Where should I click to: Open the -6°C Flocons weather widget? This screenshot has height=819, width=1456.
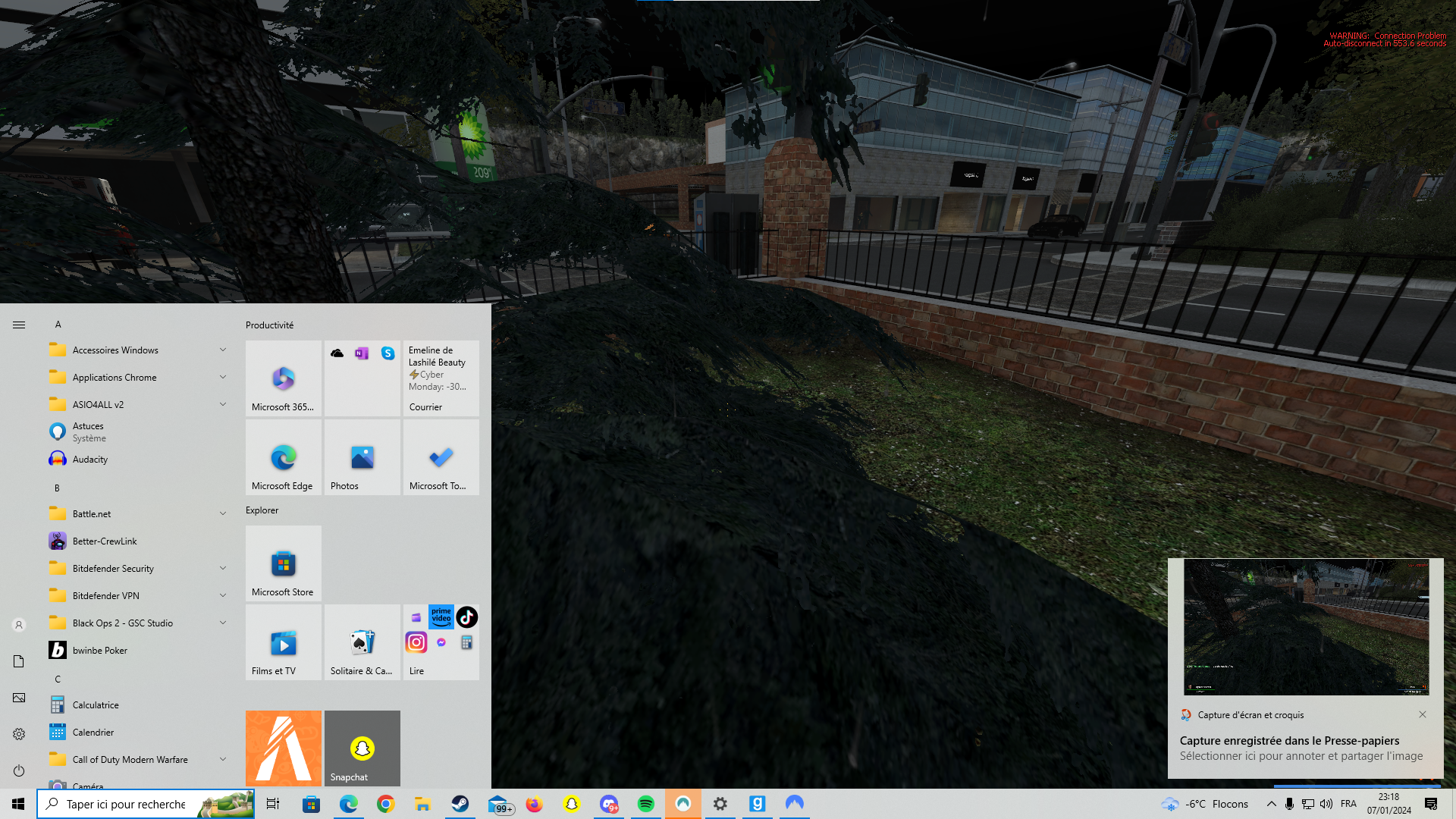click(x=1205, y=804)
